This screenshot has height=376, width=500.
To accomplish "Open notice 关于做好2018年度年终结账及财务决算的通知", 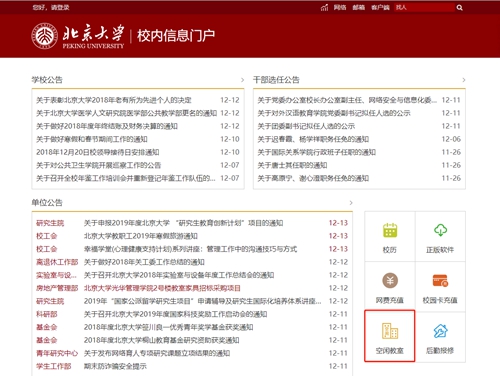I will pyautogui.click(x=107, y=126).
